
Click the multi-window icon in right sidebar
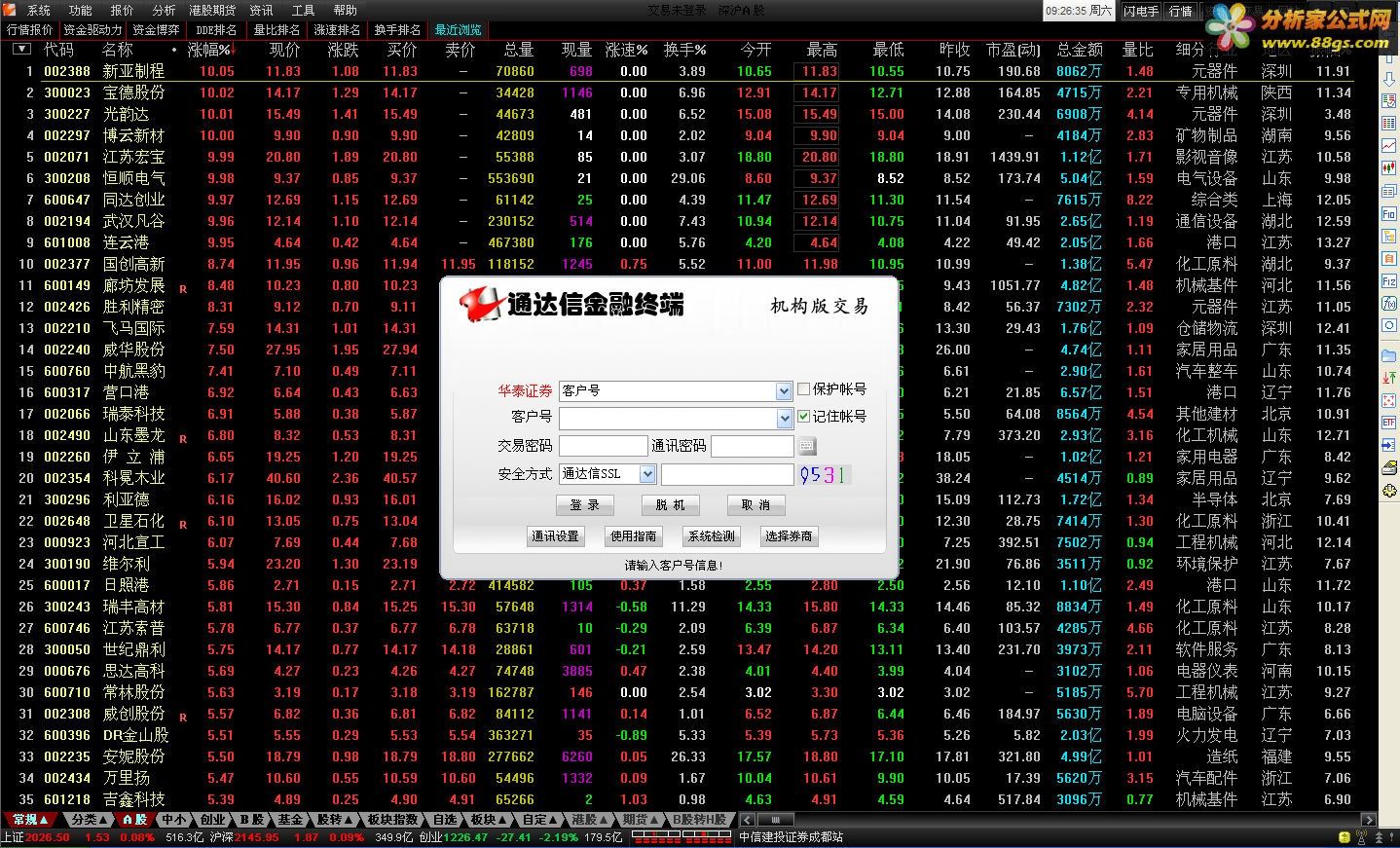click(x=1389, y=191)
